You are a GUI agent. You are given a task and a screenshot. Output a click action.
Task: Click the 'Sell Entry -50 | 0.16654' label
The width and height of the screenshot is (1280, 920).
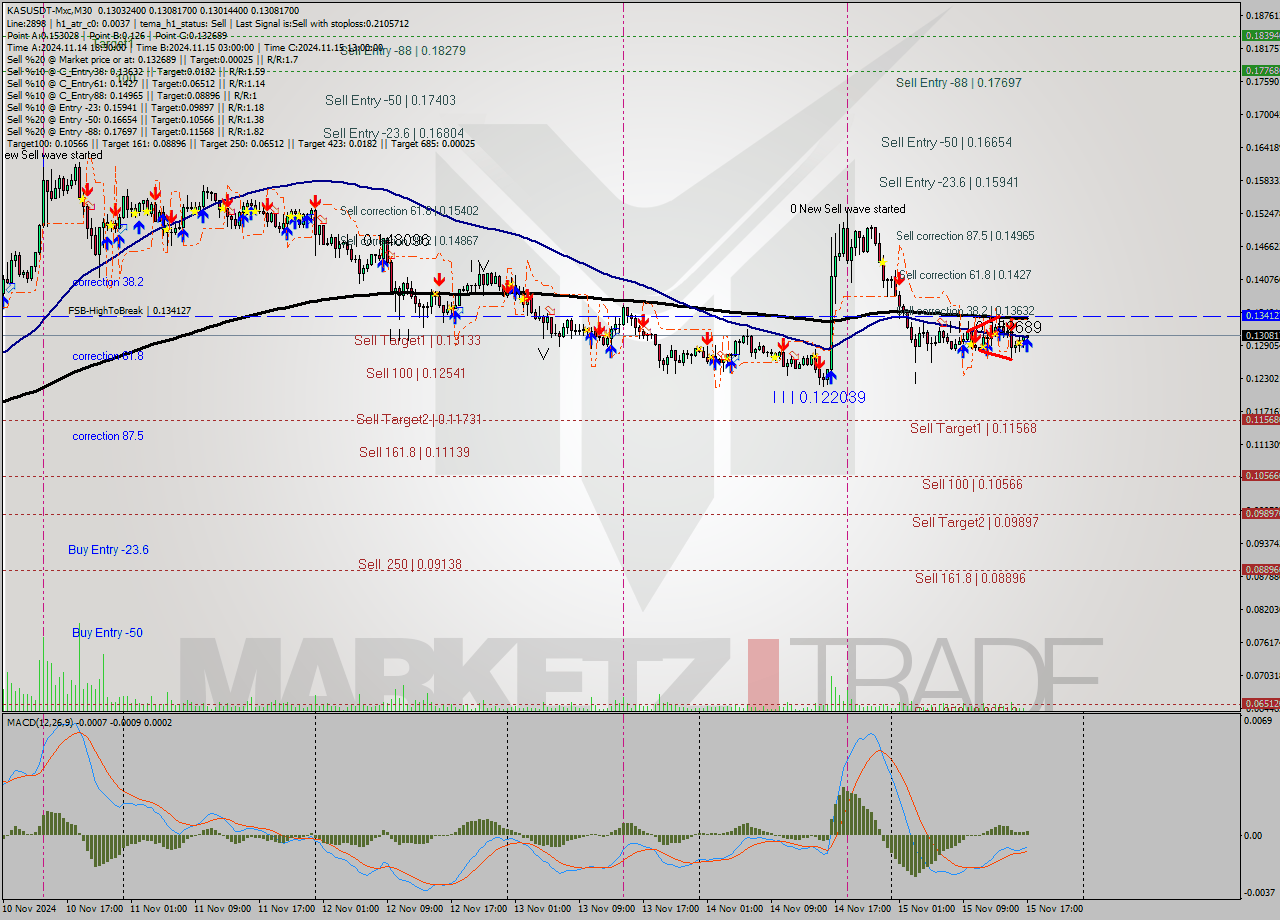(x=946, y=143)
